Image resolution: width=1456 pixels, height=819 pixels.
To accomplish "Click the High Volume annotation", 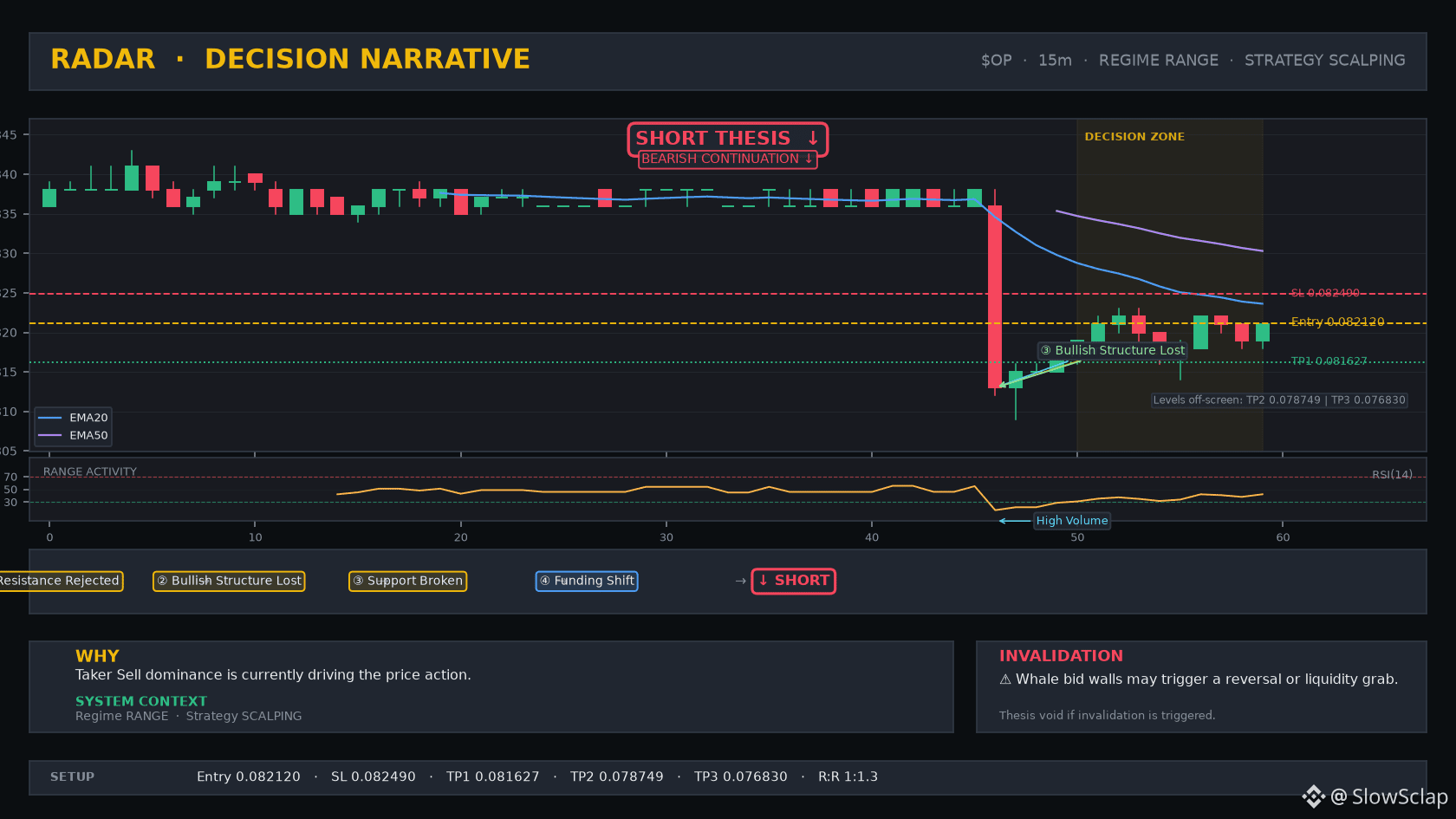I will point(1072,521).
